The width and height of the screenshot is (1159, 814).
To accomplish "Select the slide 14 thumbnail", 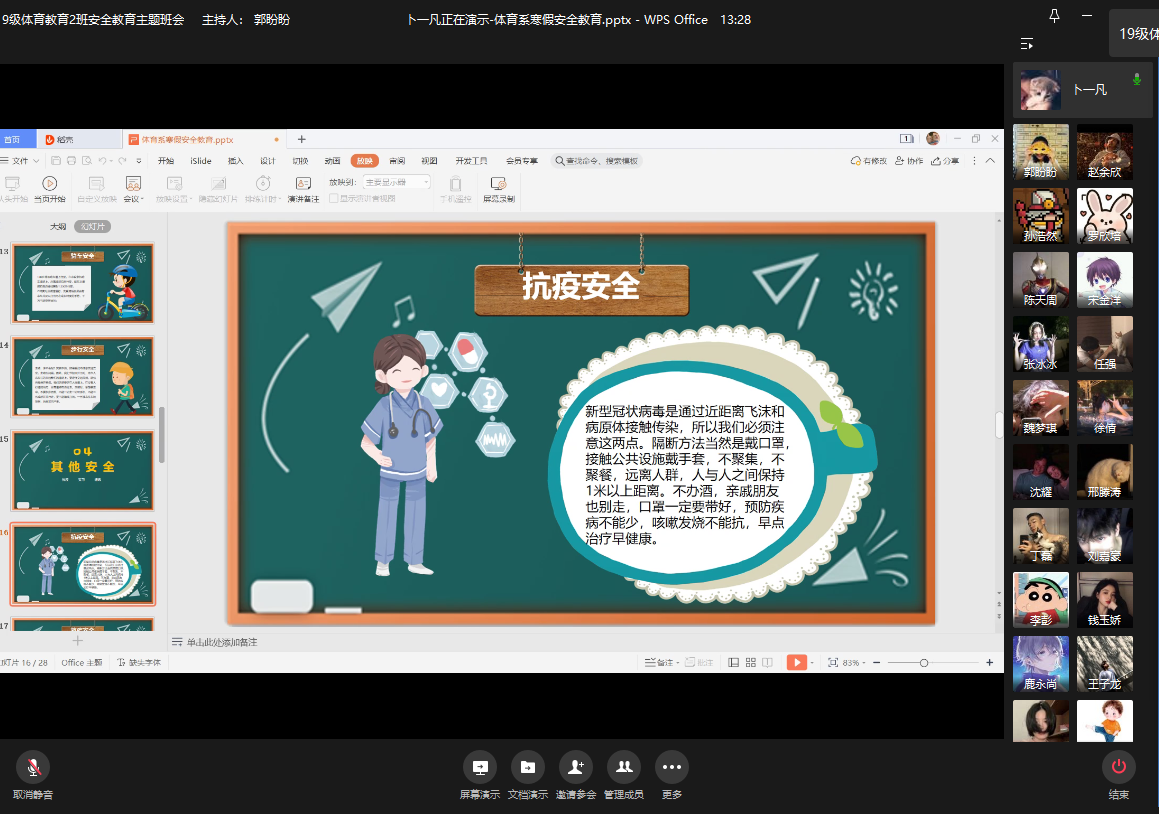I will (x=83, y=376).
